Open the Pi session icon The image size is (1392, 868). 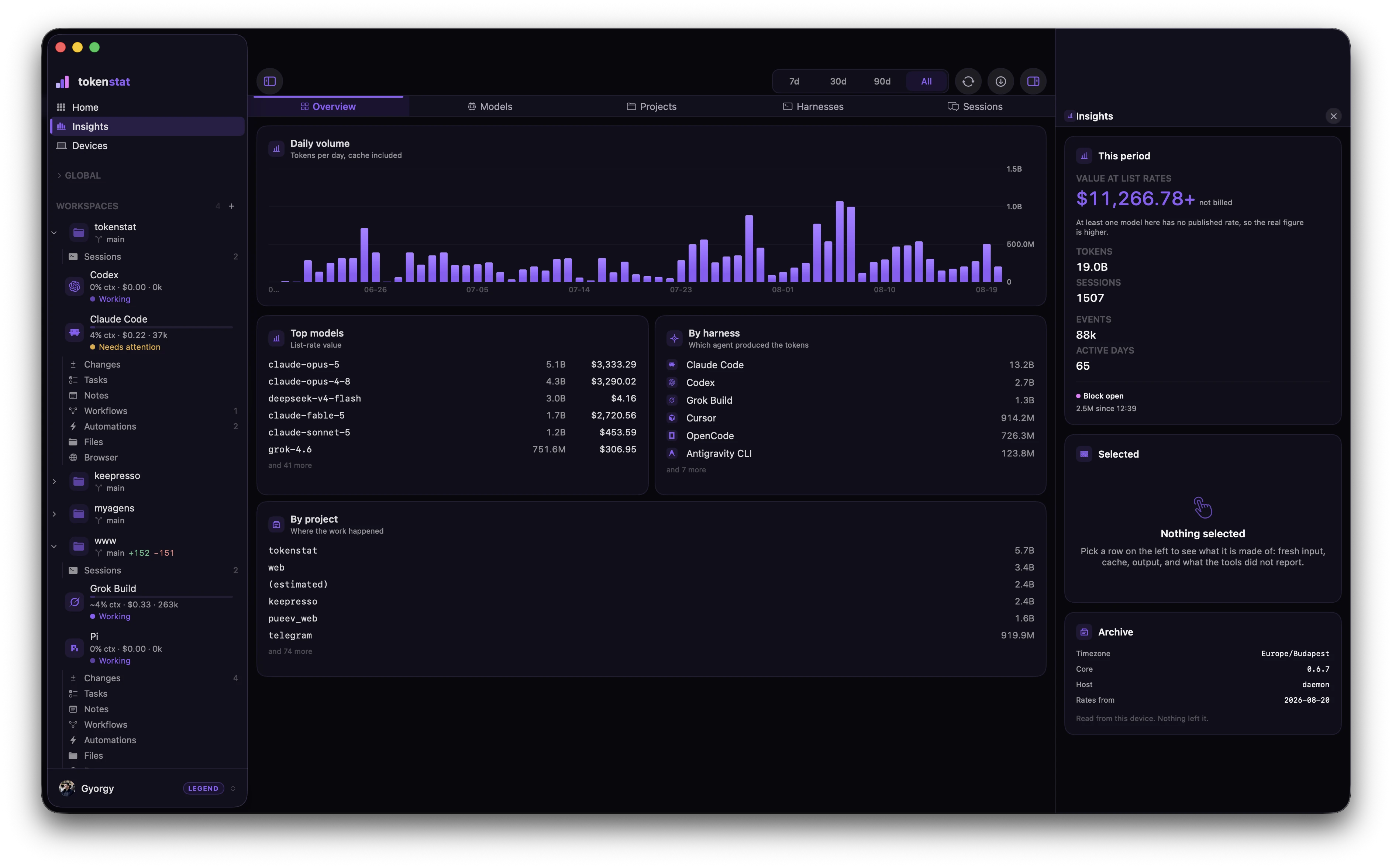pyautogui.click(x=75, y=648)
